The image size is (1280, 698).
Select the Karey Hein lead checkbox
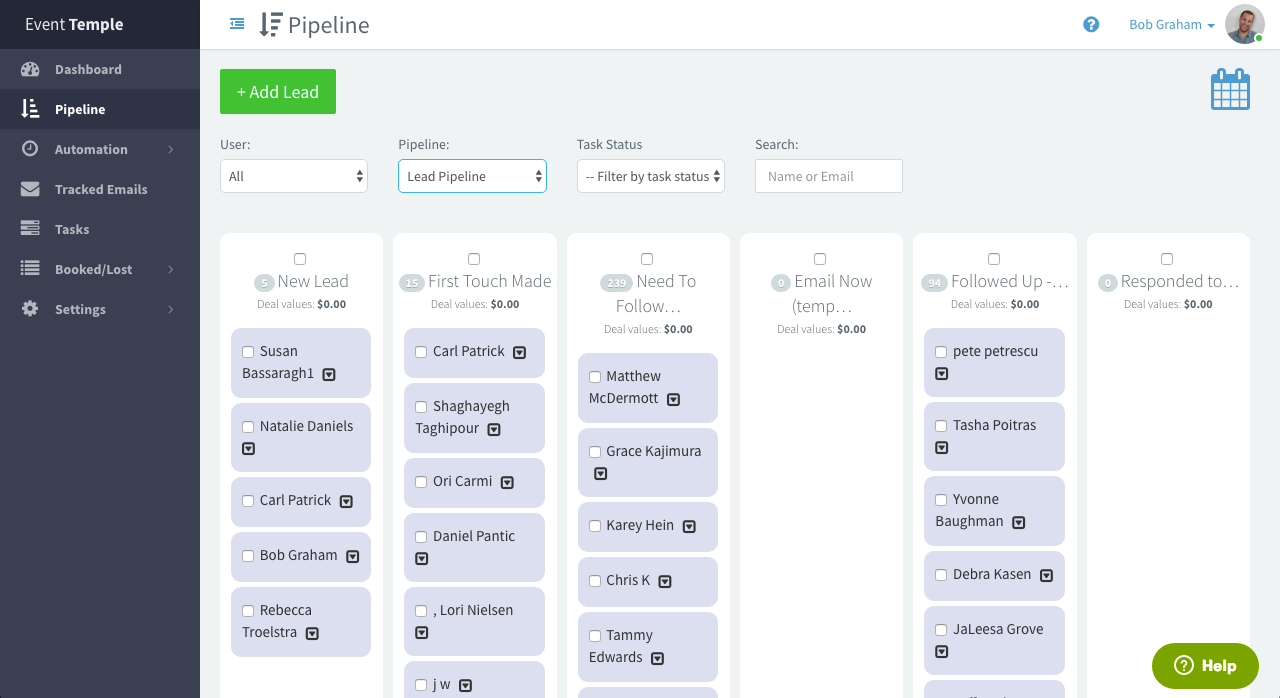coord(595,526)
